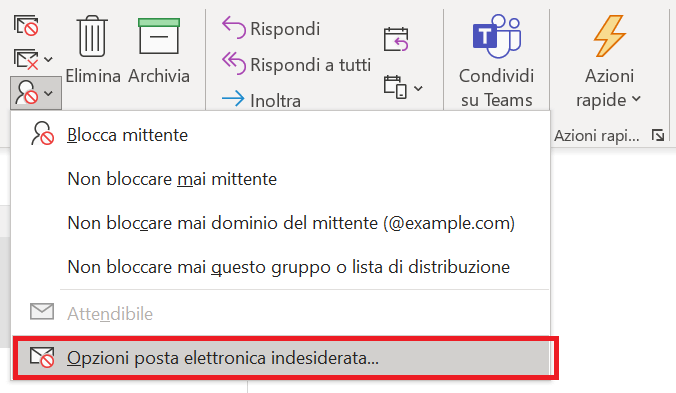Viewport: 676px width, 393px height.
Task: Click the greyed Attendibile menu entry
Action: tap(280, 313)
